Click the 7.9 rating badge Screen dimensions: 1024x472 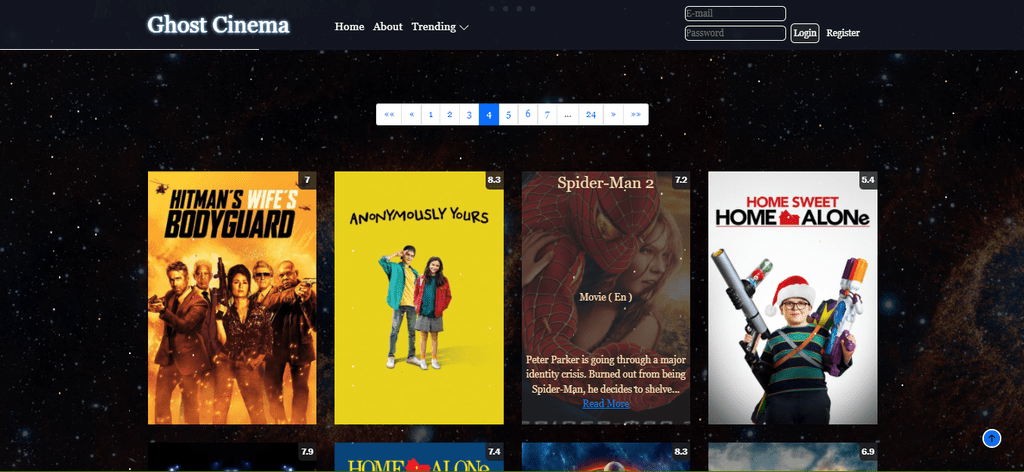[308, 451]
